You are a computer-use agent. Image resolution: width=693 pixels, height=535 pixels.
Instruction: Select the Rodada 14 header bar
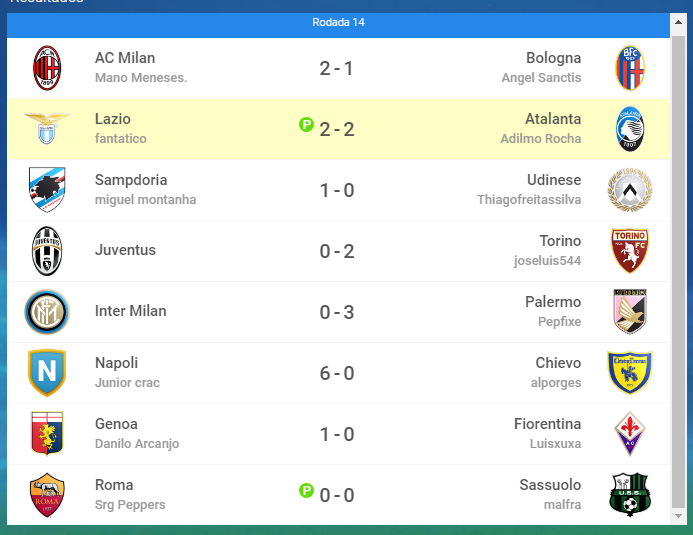pos(339,25)
